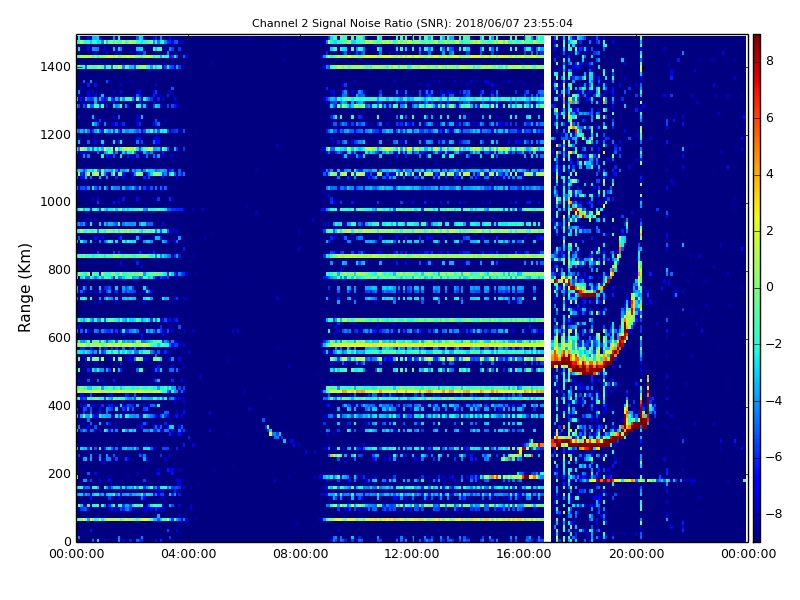Click the colorbar value −4 label
The image size is (800, 600).
[773, 401]
